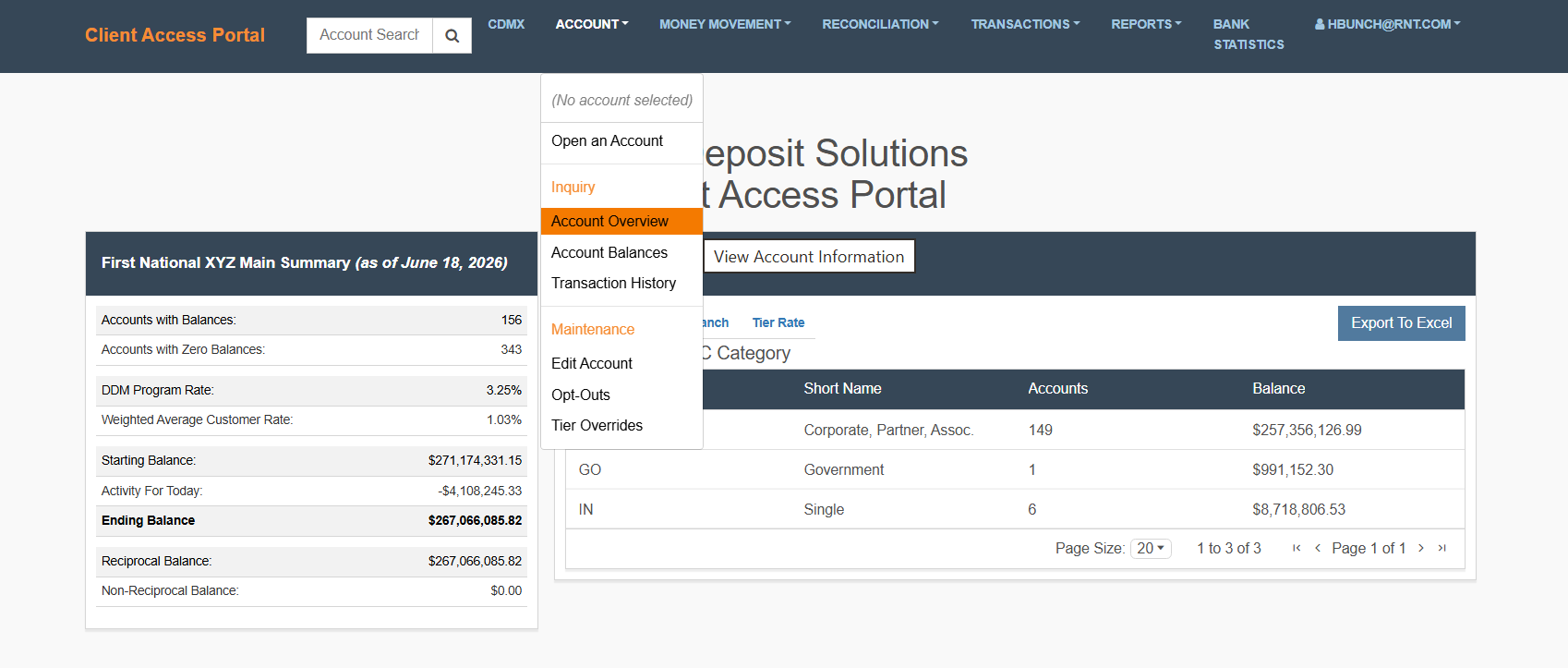Screen dimensions: 1568x668
Task: Click the magnifier search icon button
Action: tap(452, 35)
